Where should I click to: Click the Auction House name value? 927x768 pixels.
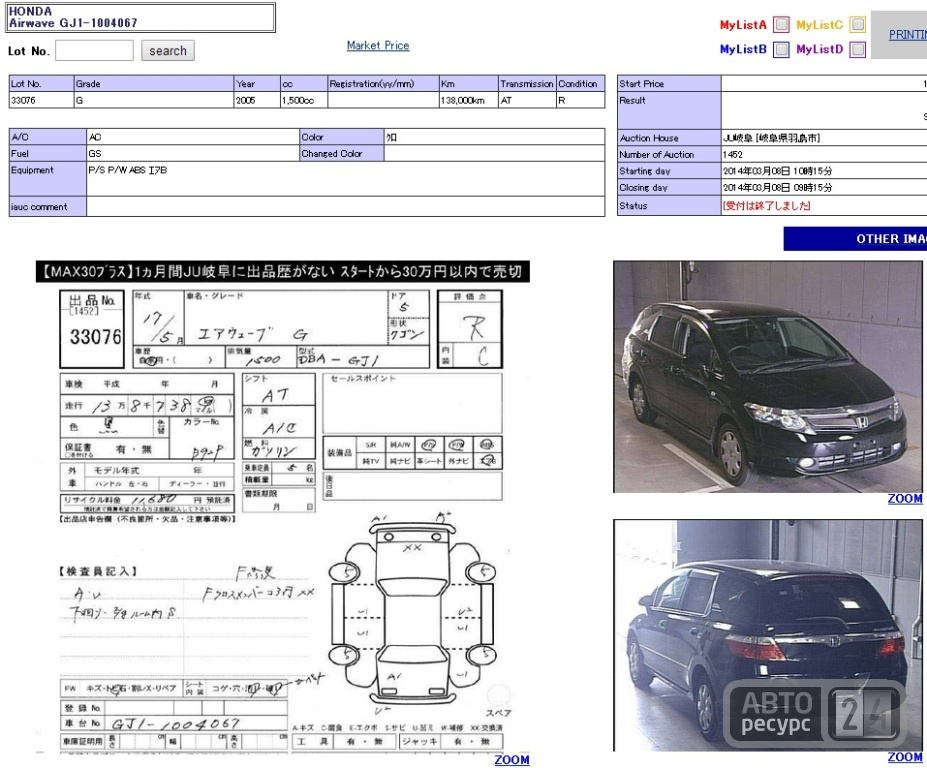click(772, 138)
